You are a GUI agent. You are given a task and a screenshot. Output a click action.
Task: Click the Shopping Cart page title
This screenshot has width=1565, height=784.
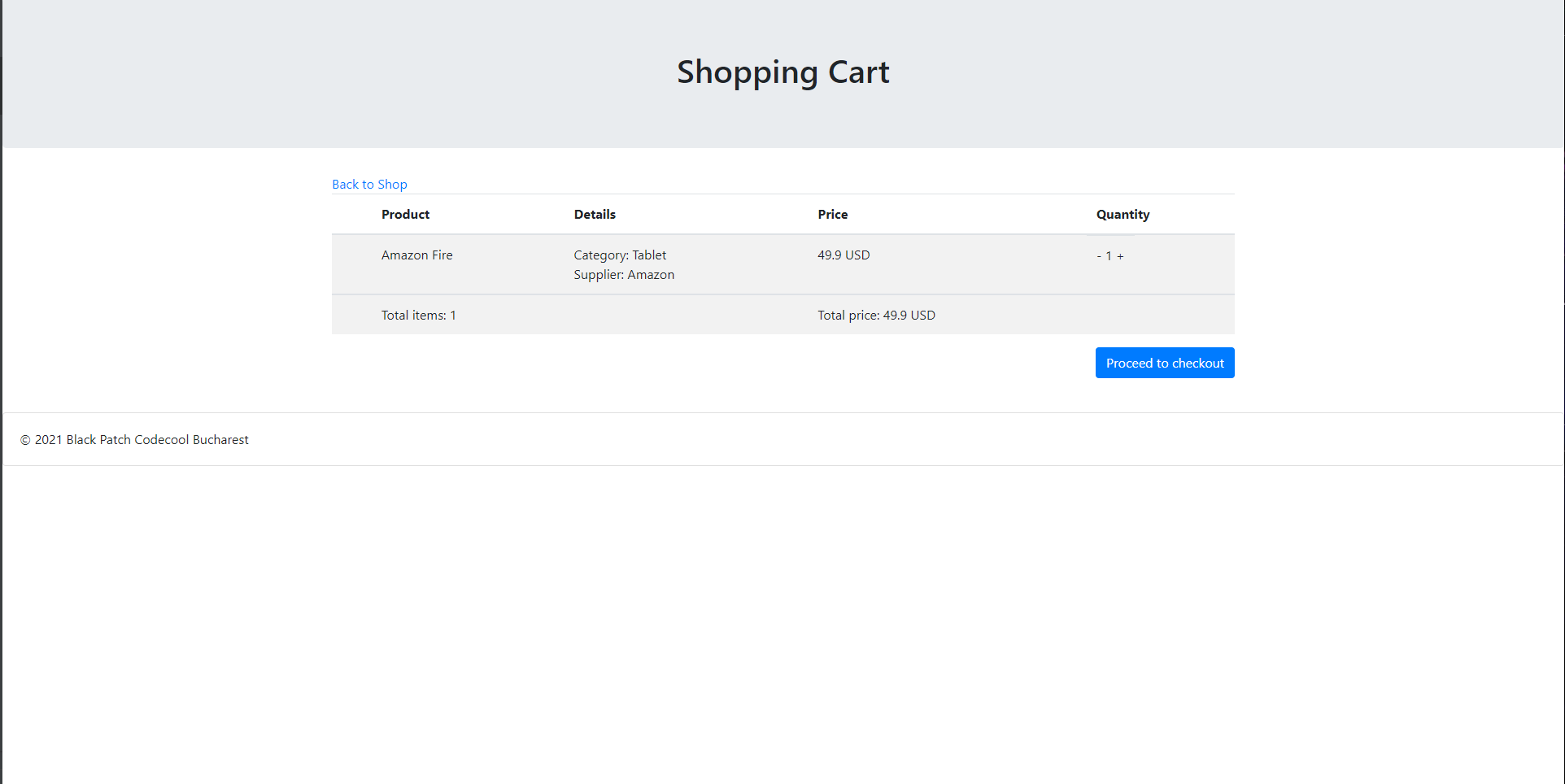(x=782, y=72)
